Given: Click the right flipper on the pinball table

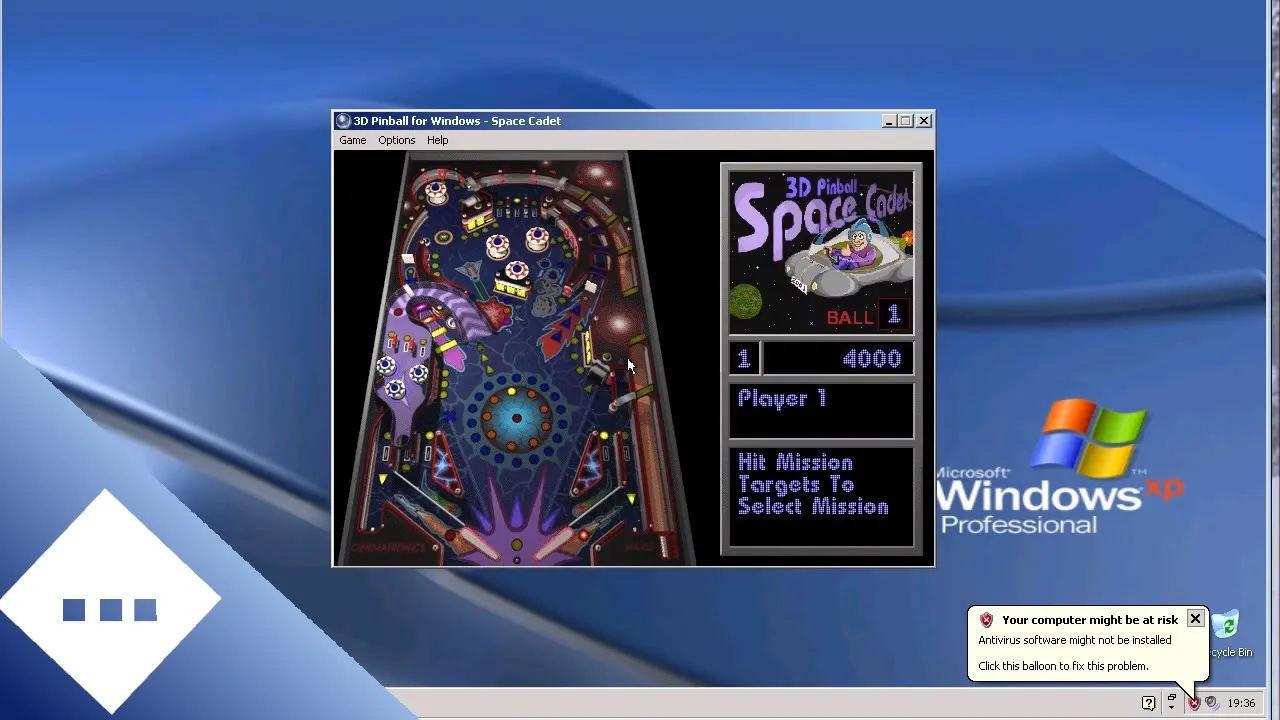Looking at the screenshot, I should click(x=554, y=545).
